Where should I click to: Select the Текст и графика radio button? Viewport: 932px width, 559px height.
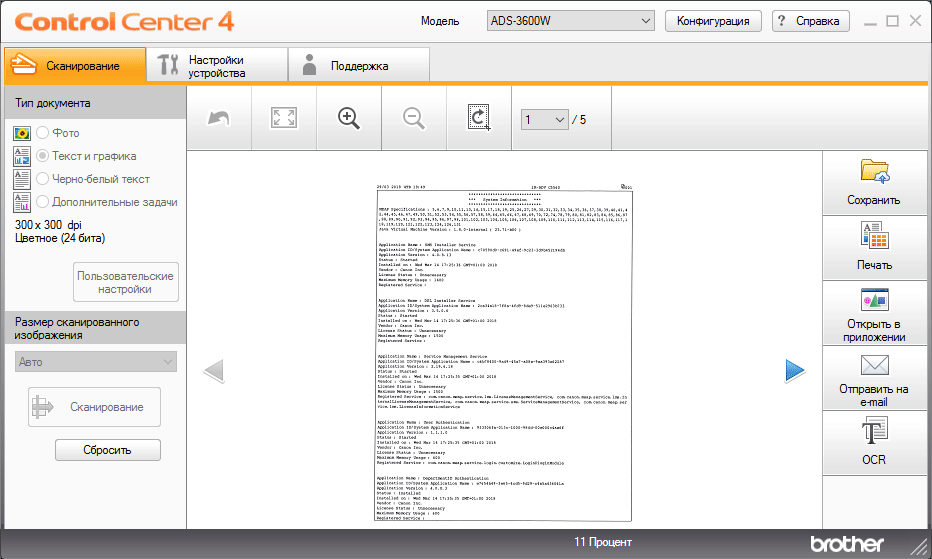(43, 156)
